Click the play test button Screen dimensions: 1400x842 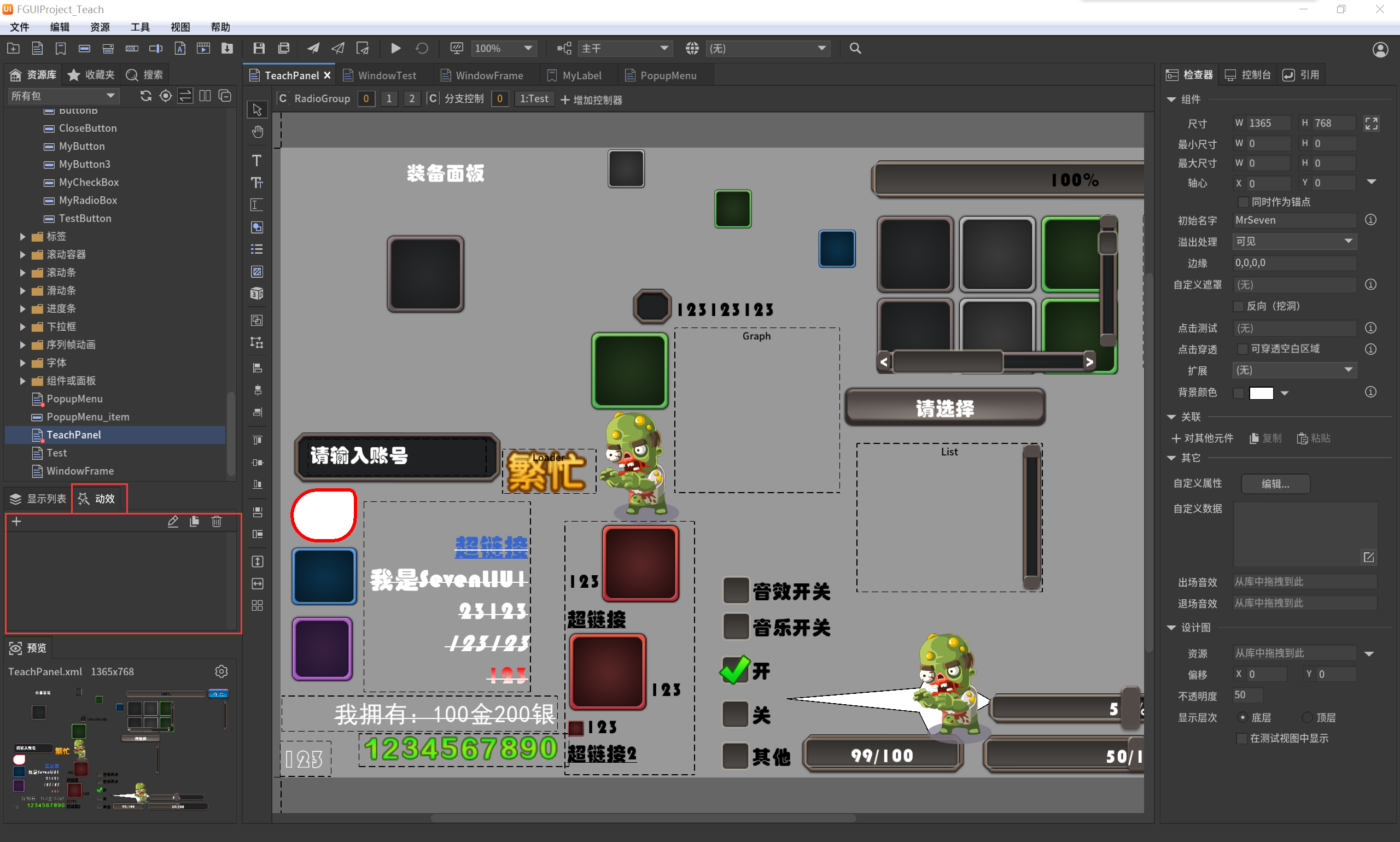(396, 48)
